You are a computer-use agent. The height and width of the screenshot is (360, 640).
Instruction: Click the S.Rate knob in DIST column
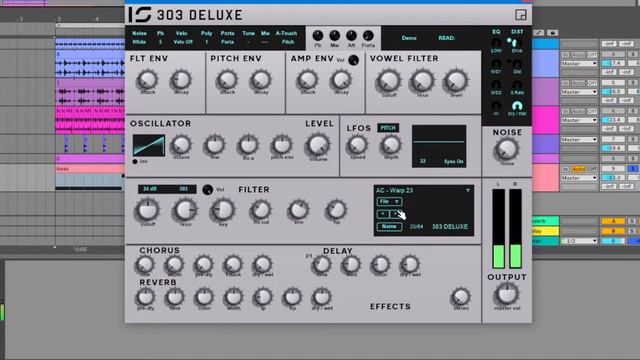point(517,85)
